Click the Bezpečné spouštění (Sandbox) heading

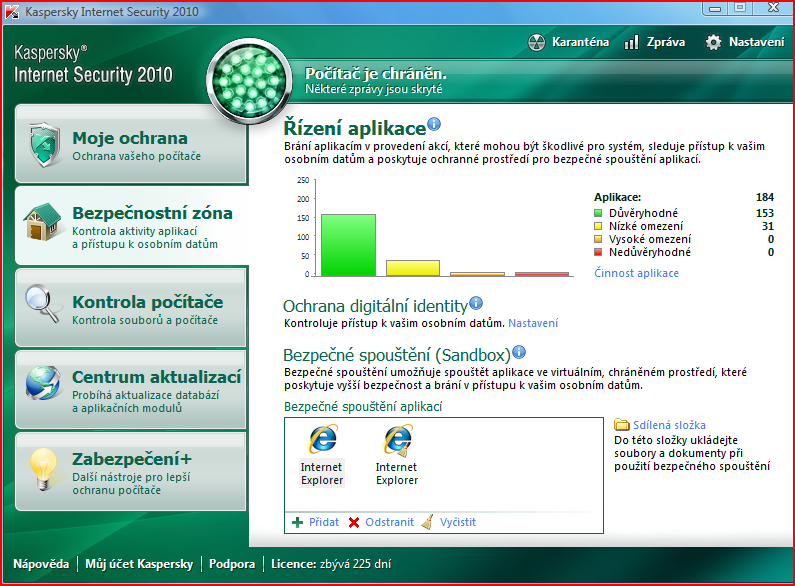[x=396, y=355]
